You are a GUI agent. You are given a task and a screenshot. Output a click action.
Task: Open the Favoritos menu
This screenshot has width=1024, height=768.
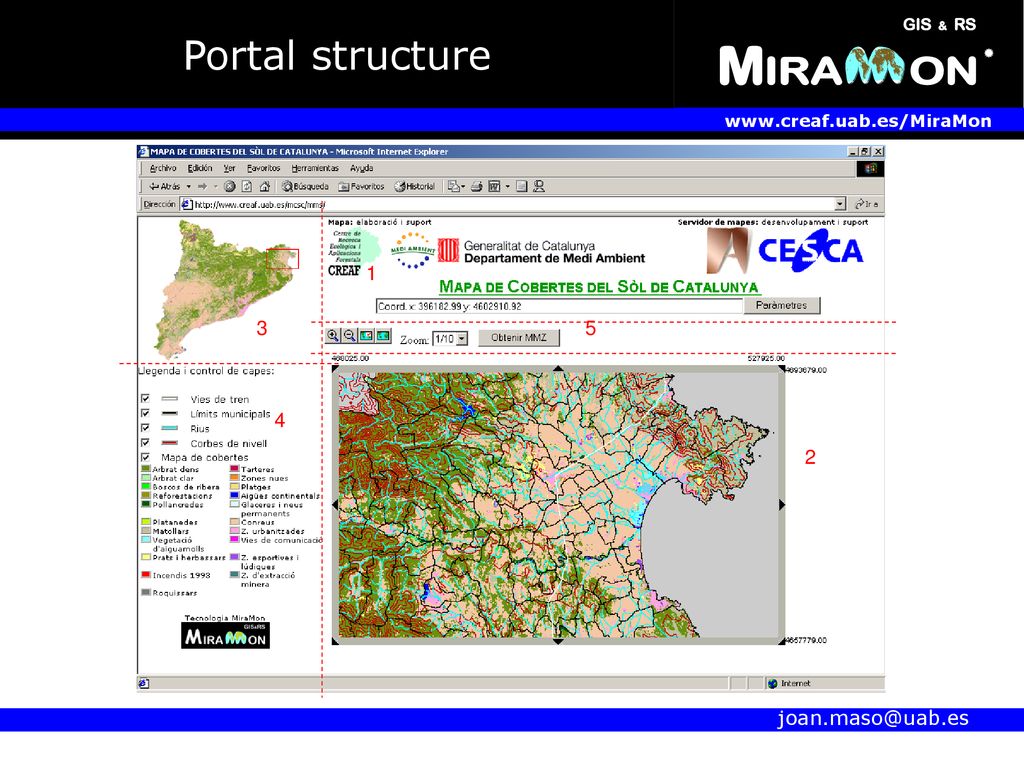264,168
